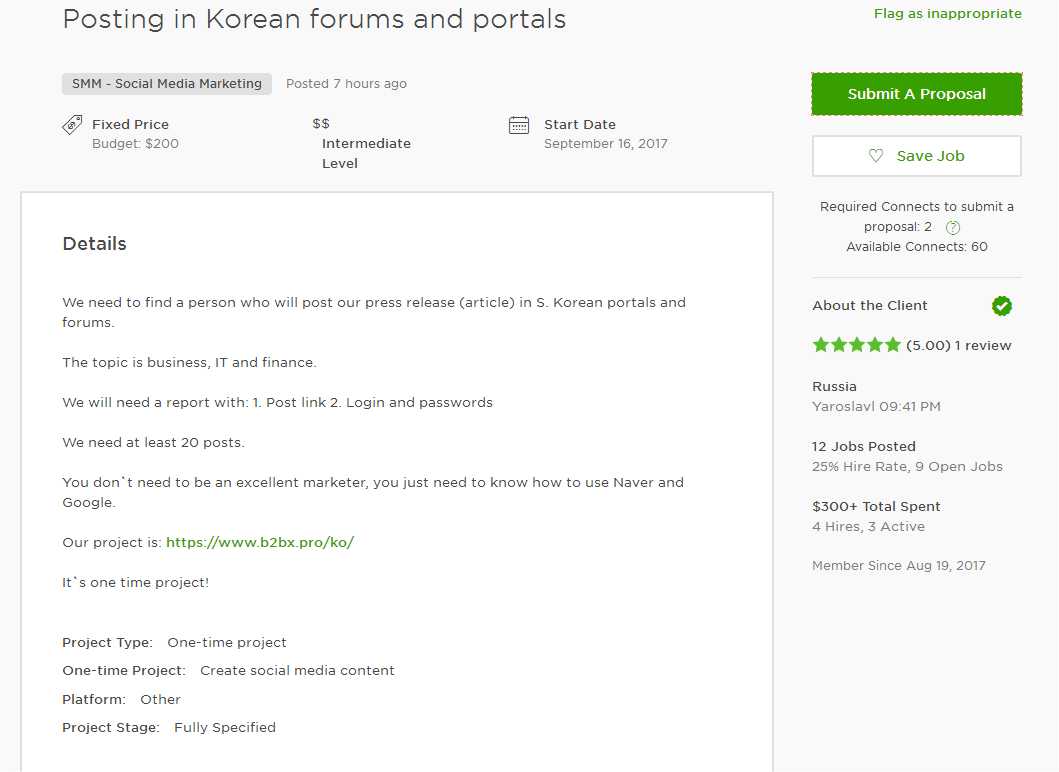Image resolution: width=1059 pixels, height=772 pixels.
Task: Click the 12 Jobs Posted stat
Action: 864,447
